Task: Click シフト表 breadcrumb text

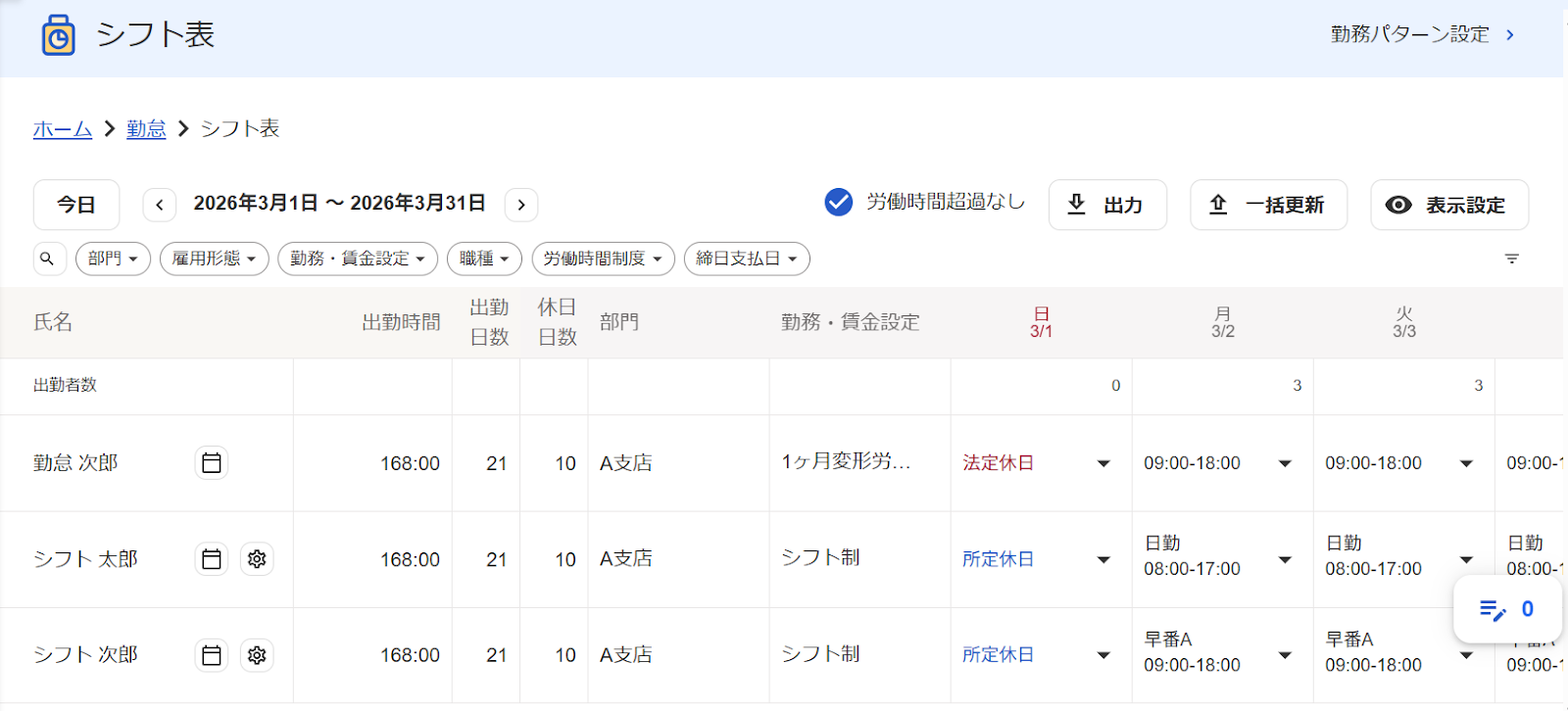Action: (x=240, y=128)
